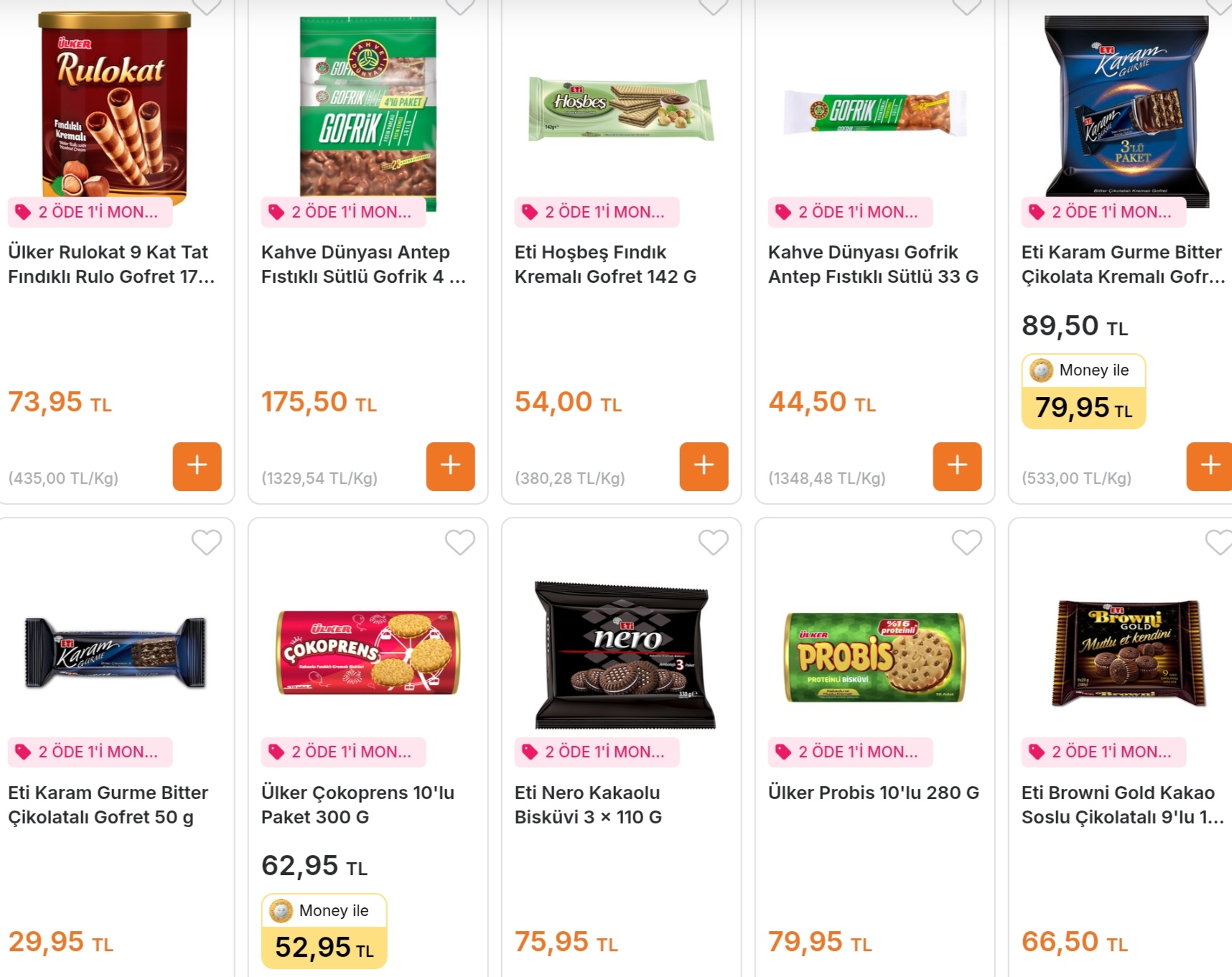
Task: Add Kahve Dünyası Gofrik 33 G to cart
Action: tap(957, 466)
